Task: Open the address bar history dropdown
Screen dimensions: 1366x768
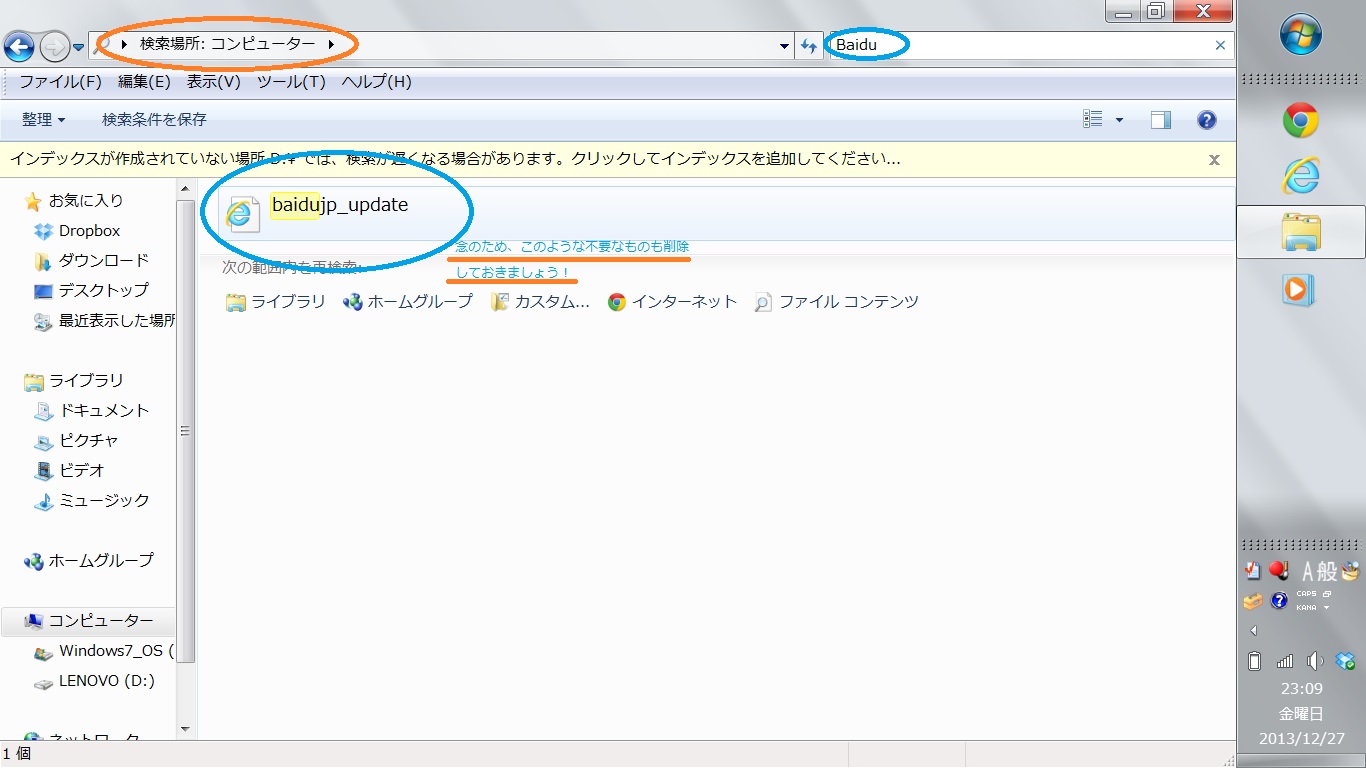Action: point(785,46)
